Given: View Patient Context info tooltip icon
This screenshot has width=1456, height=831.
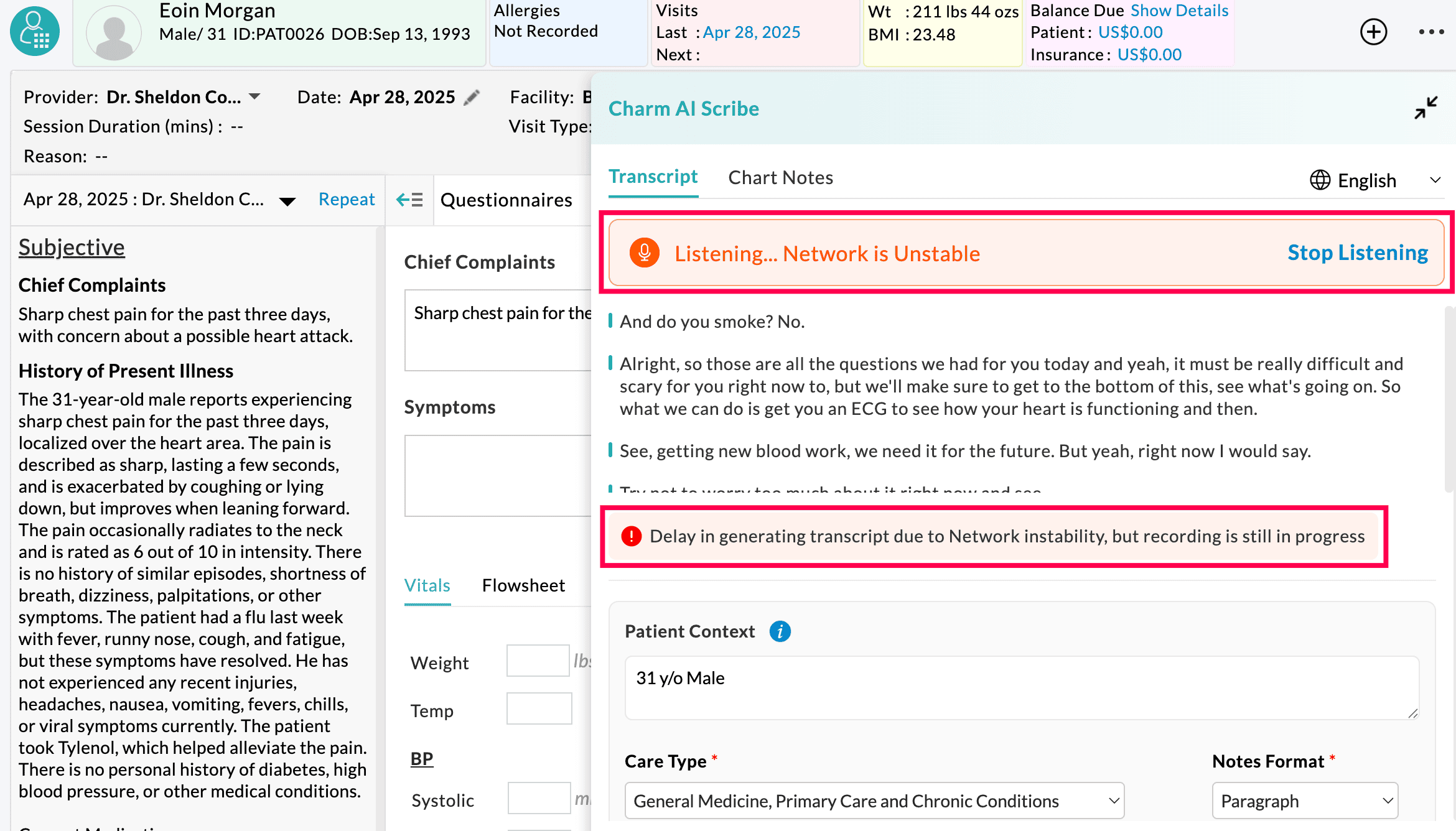Looking at the screenshot, I should coord(780,631).
